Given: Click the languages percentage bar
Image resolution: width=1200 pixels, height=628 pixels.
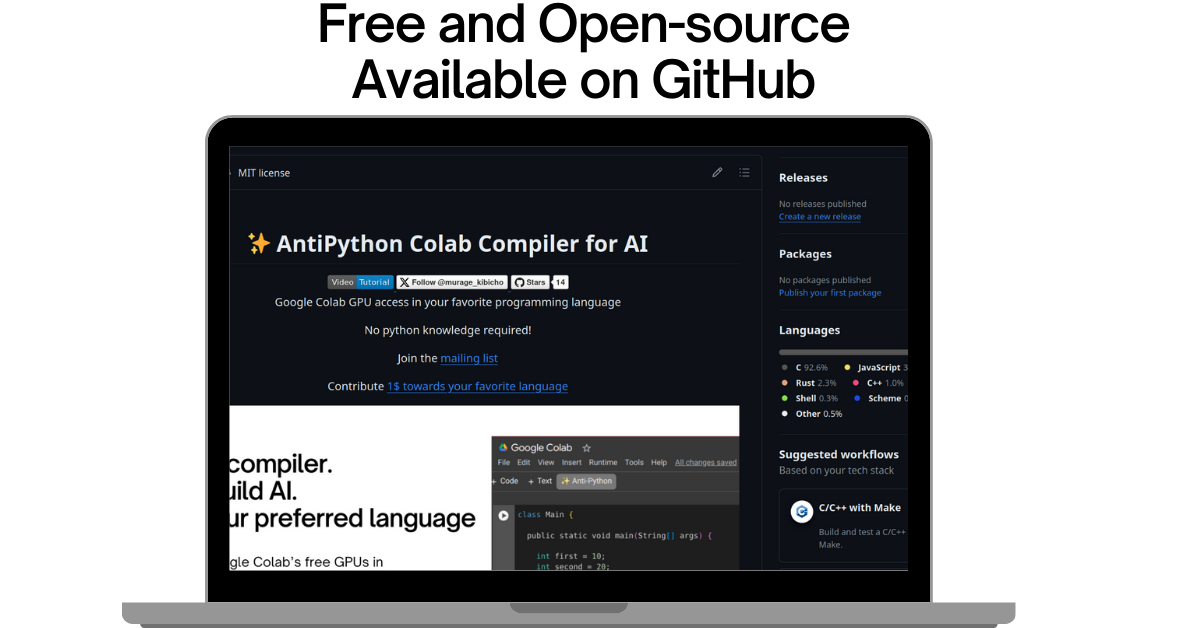Looking at the screenshot, I should coord(843,352).
